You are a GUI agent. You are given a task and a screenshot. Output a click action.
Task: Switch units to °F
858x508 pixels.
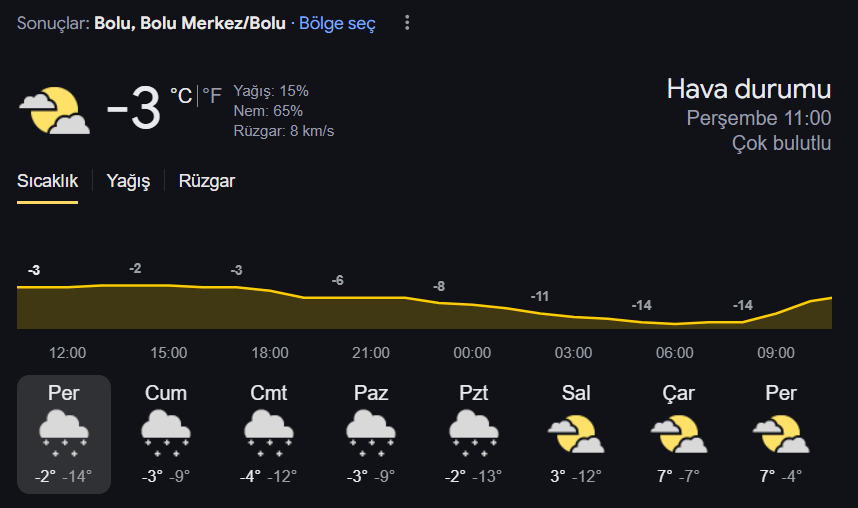[212, 96]
